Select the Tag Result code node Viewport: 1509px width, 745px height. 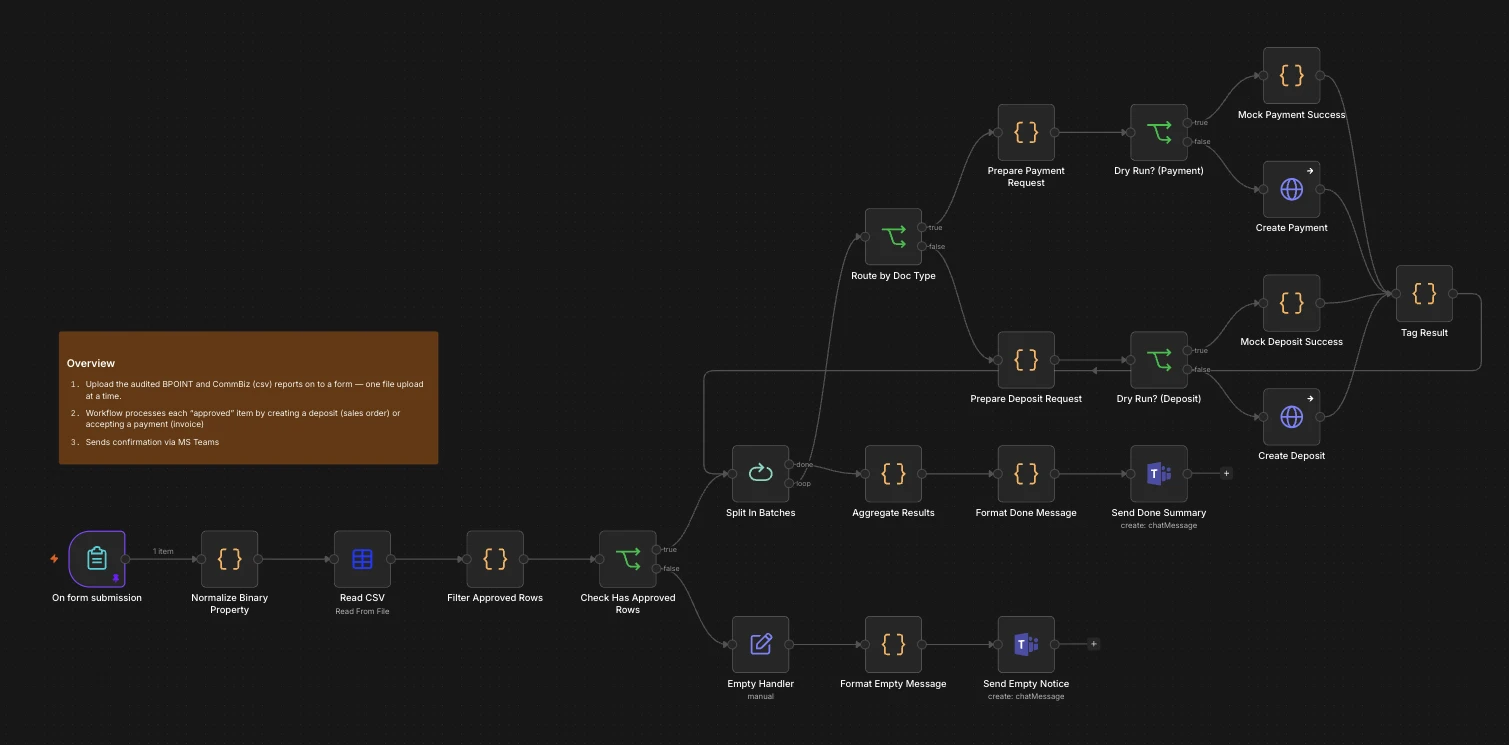[x=1425, y=294]
